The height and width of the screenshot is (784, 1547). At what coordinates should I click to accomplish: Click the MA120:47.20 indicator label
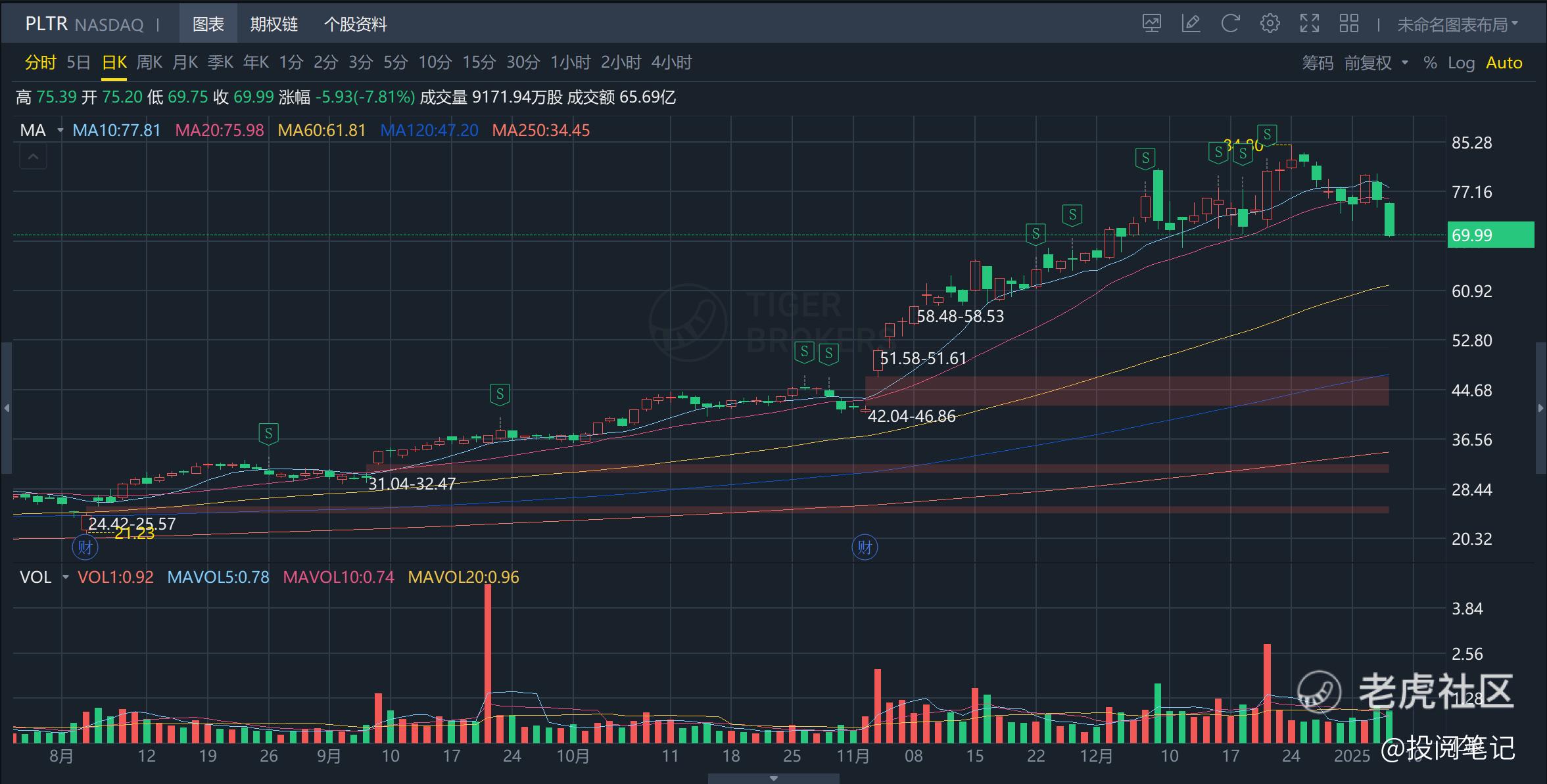[429, 130]
